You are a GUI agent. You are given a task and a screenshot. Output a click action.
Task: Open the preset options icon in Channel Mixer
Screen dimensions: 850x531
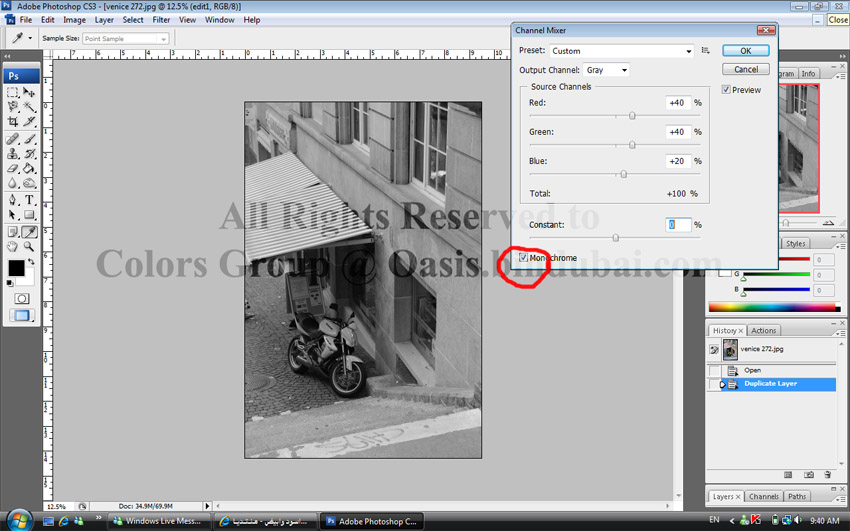pyautogui.click(x=705, y=50)
